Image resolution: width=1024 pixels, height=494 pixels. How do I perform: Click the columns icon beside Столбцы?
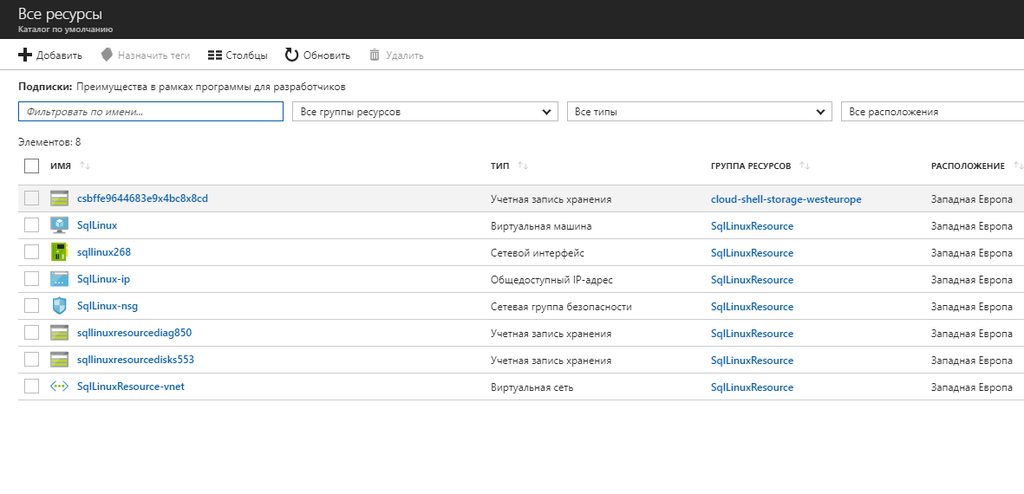[x=214, y=56]
